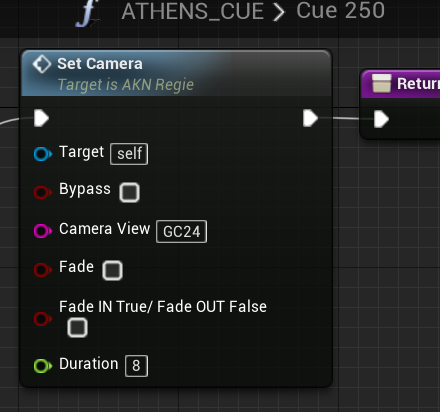Click the Set Camera input execution pin
Viewport: 440px width, 412px height.
(42, 118)
